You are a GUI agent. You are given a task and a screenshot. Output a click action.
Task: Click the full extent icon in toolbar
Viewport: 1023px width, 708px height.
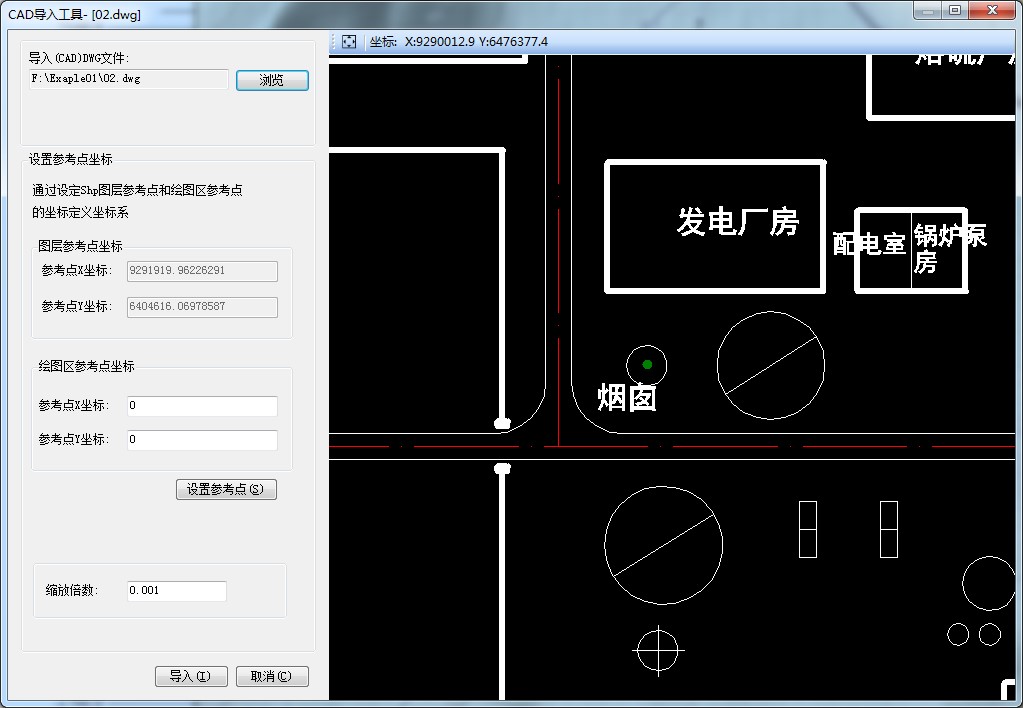coord(349,42)
